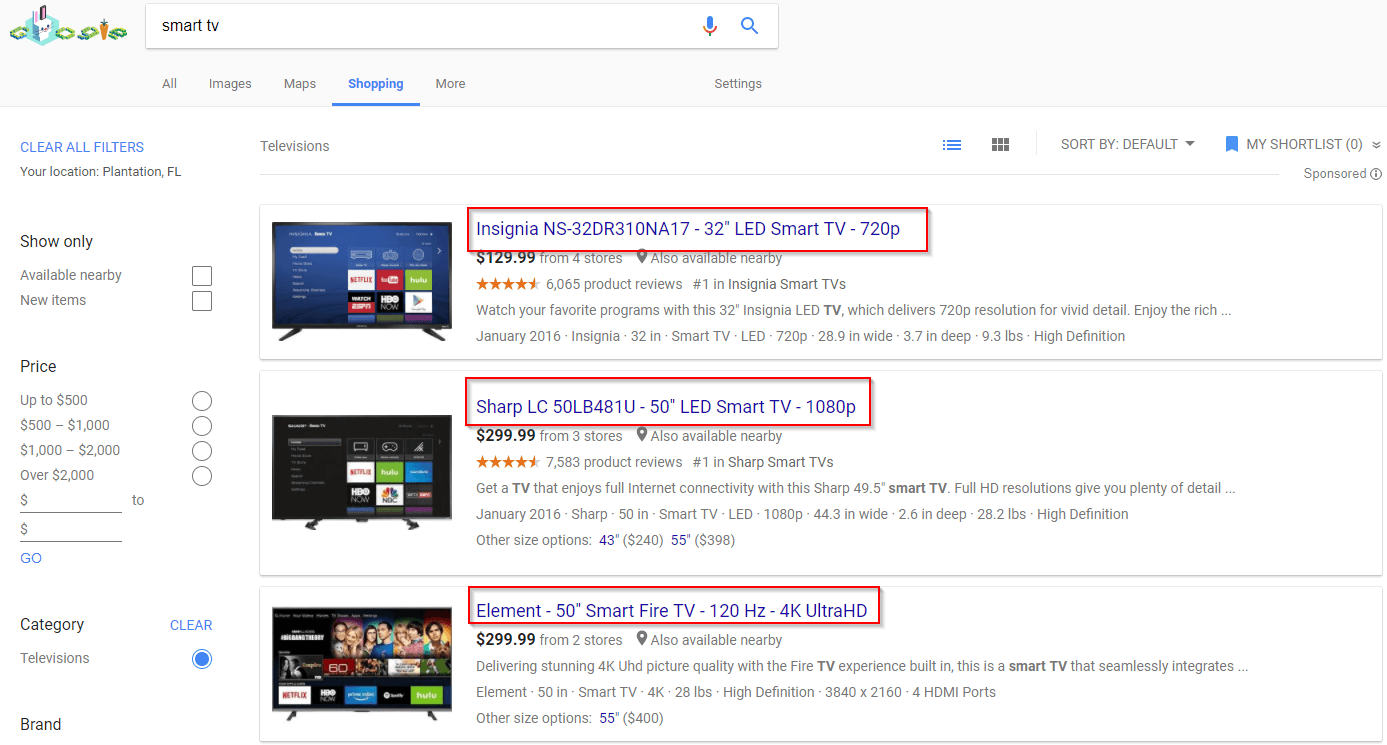Open the Sharp LC 50LB481U product link
The height and width of the screenshot is (745, 1387).
(x=664, y=406)
